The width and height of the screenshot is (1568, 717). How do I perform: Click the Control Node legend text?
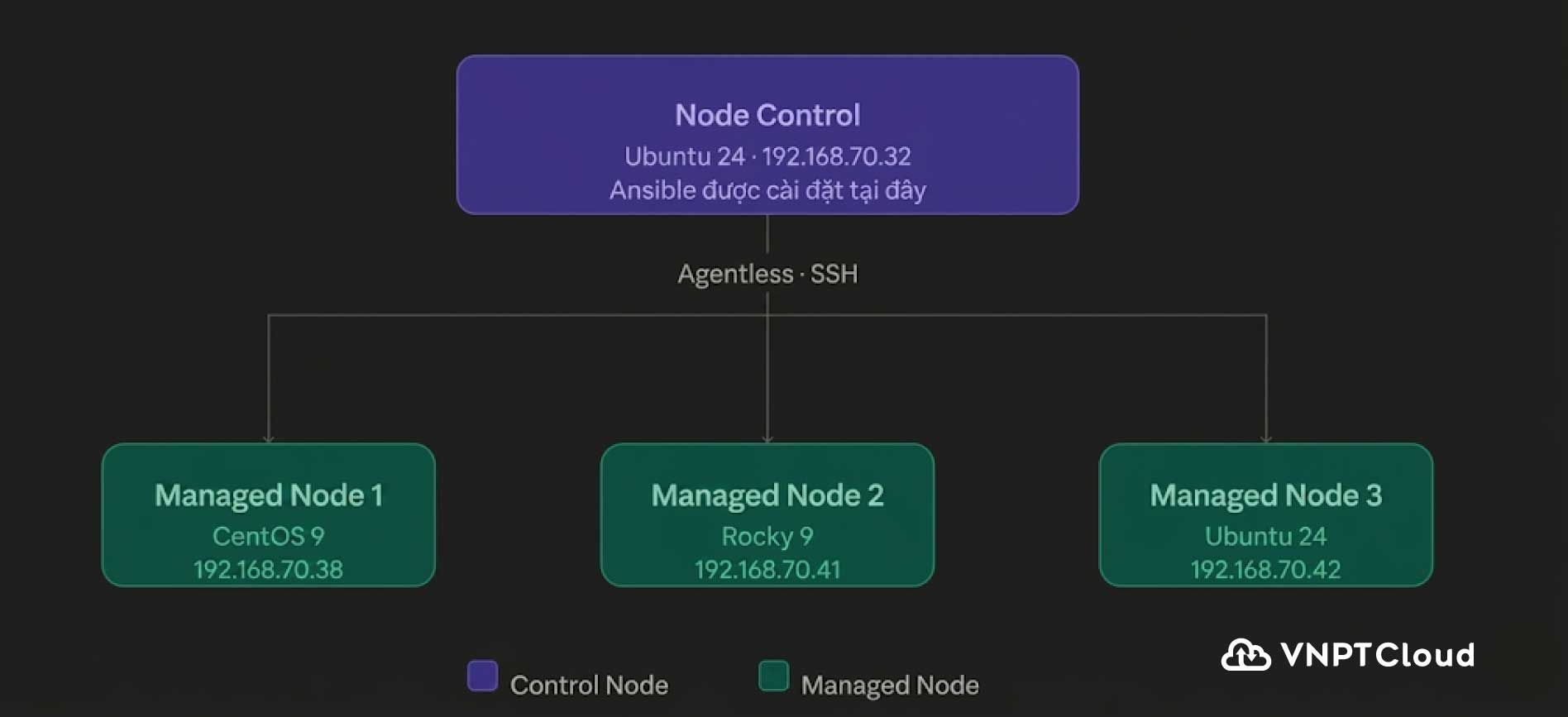coord(589,685)
